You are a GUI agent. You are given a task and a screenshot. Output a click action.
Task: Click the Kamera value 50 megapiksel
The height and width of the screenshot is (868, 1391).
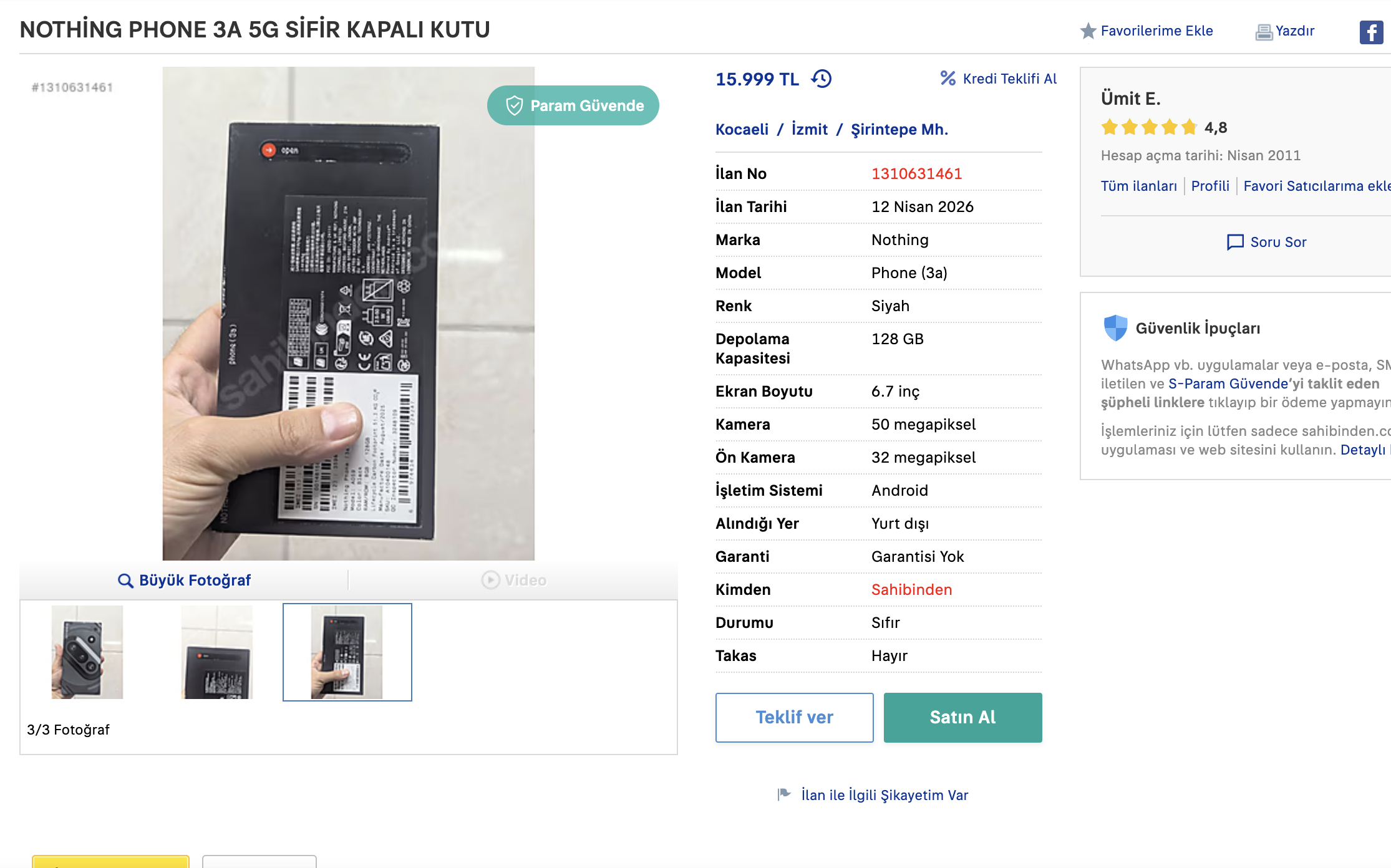pos(923,424)
